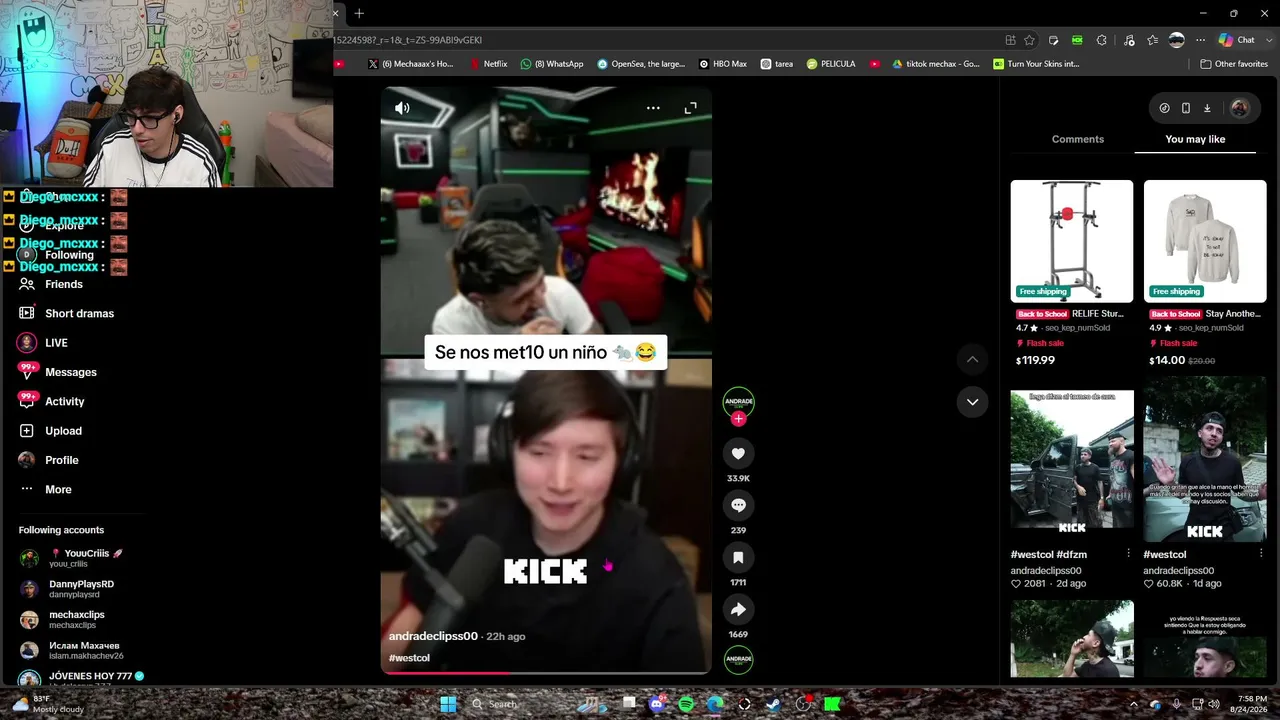Screen dimensions: 1280x720
Task: Open the RELIFE power tower product
Action: 1072,273
